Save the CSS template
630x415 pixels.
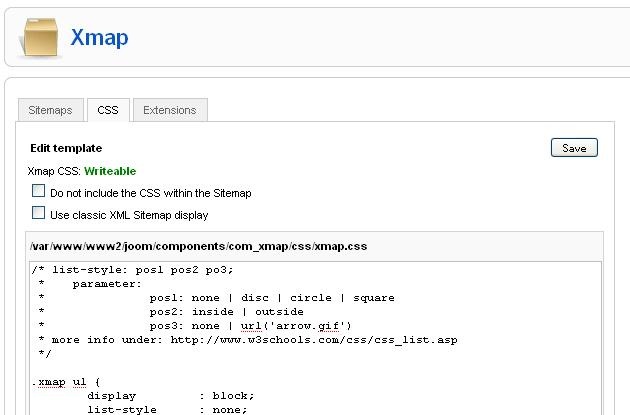[x=574, y=148]
